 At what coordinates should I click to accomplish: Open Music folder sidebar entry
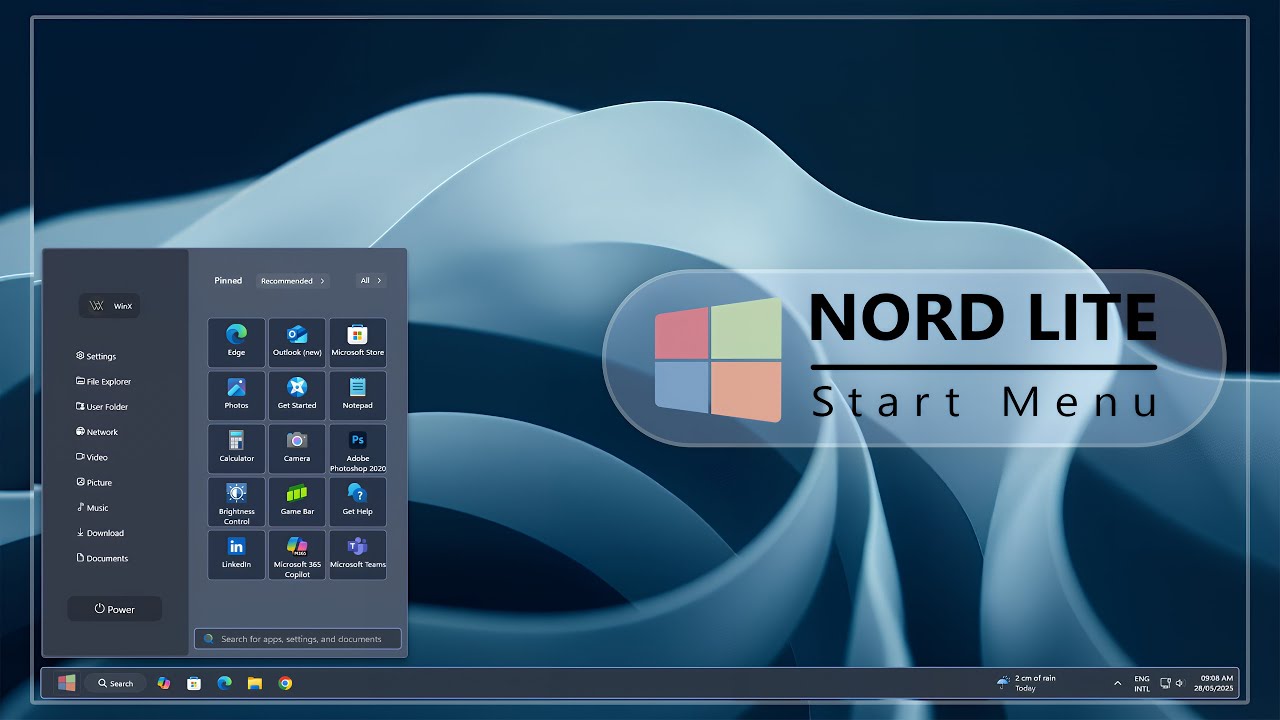click(x=92, y=508)
